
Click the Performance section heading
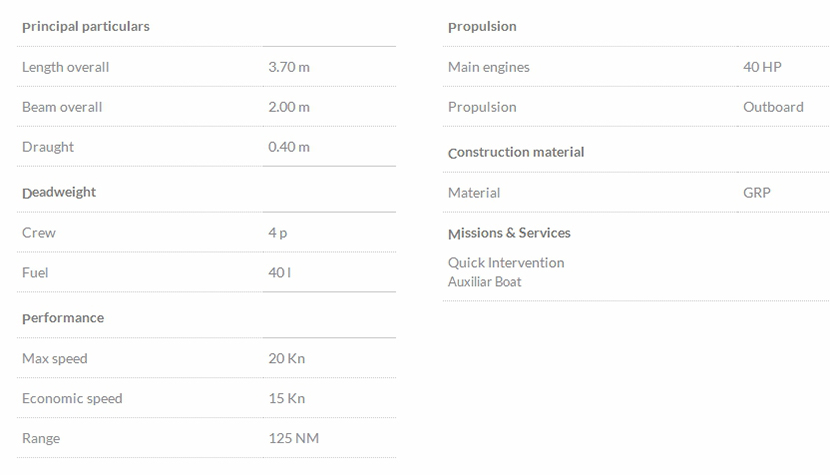click(63, 318)
